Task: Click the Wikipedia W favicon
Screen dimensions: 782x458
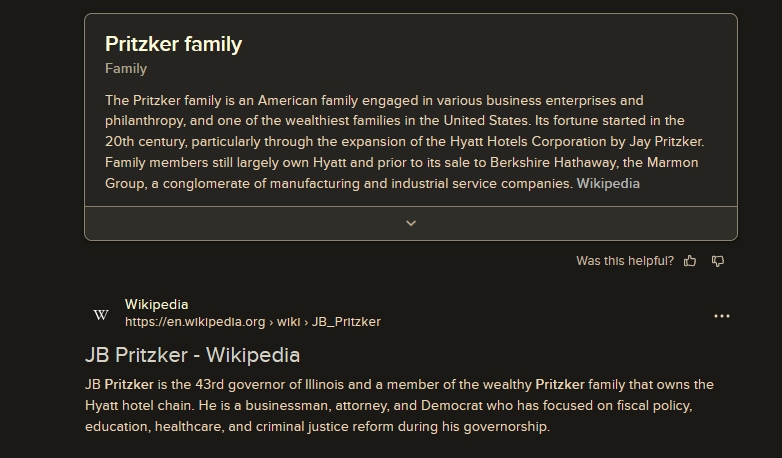Action: click(101, 315)
